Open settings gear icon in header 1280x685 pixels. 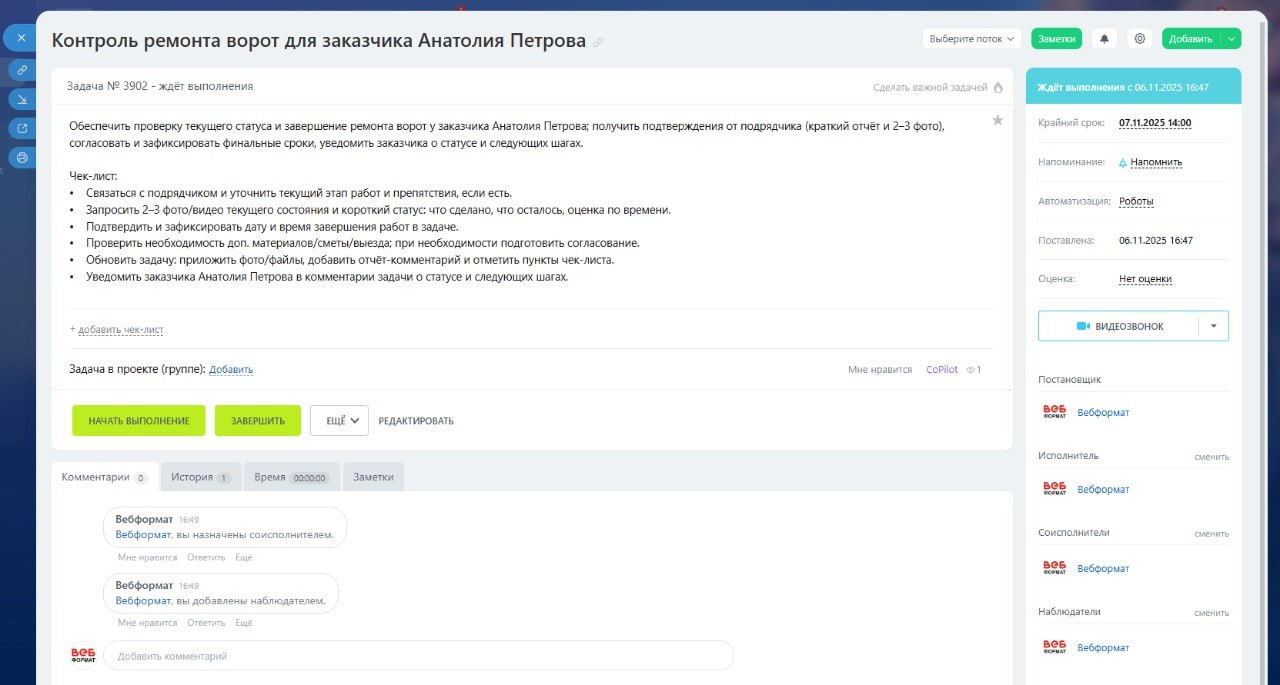(x=1139, y=39)
